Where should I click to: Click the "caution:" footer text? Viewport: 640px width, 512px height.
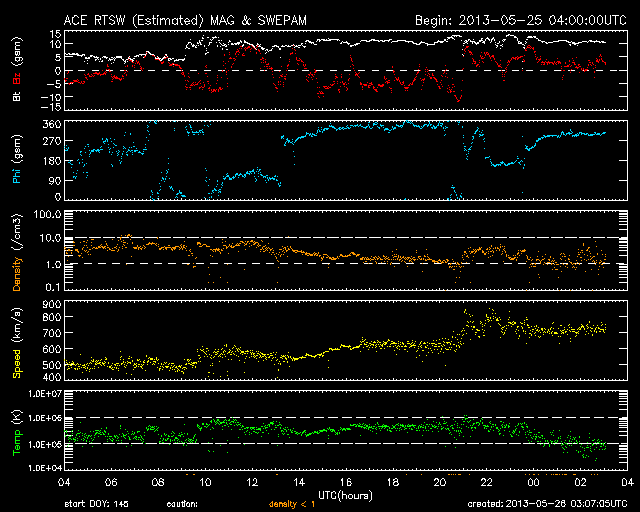point(182,504)
